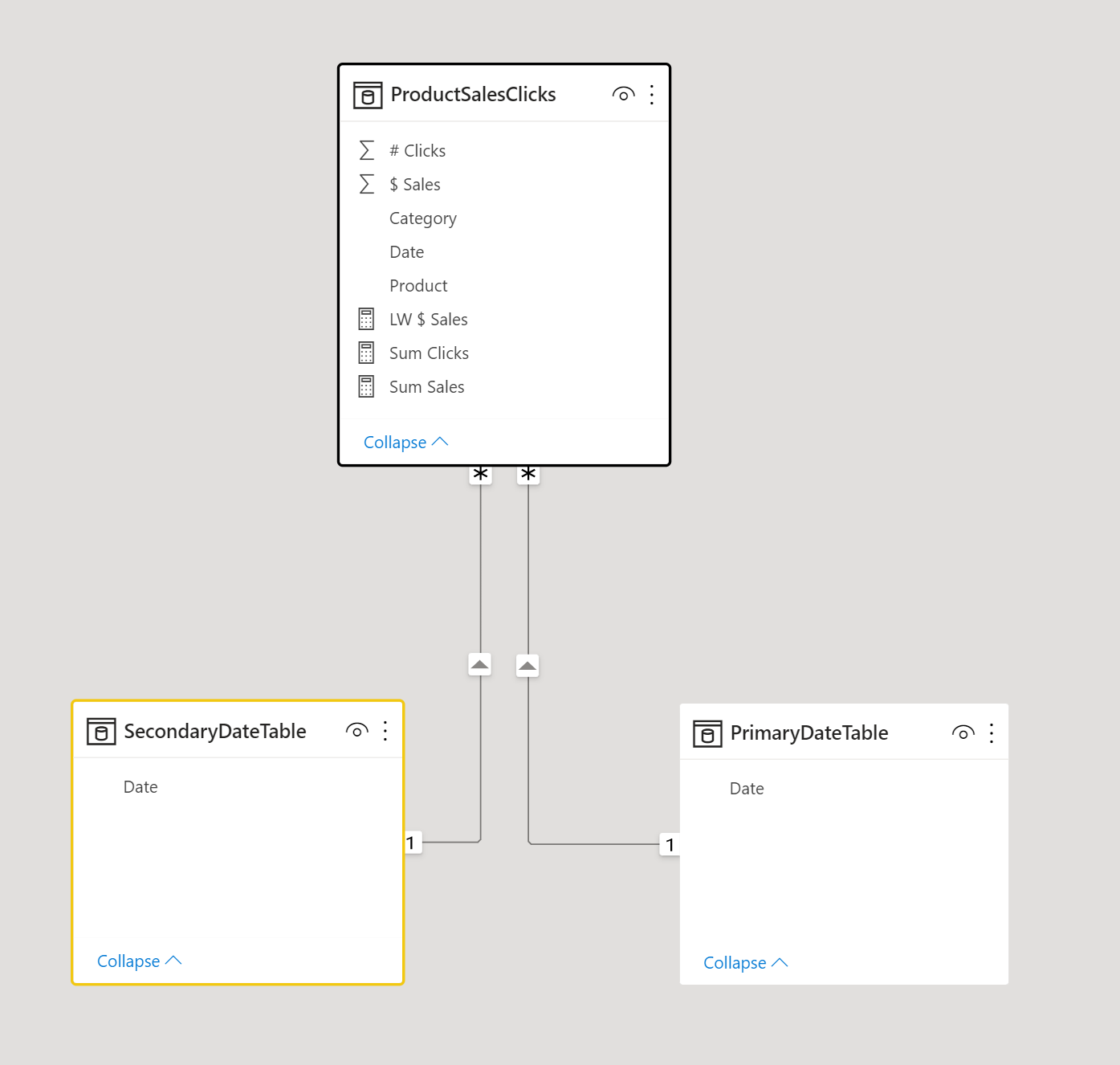Click the ProductSalesClicks table icon
Image resolution: width=1120 pixels, height=1065 pixels.
[368, 95]
